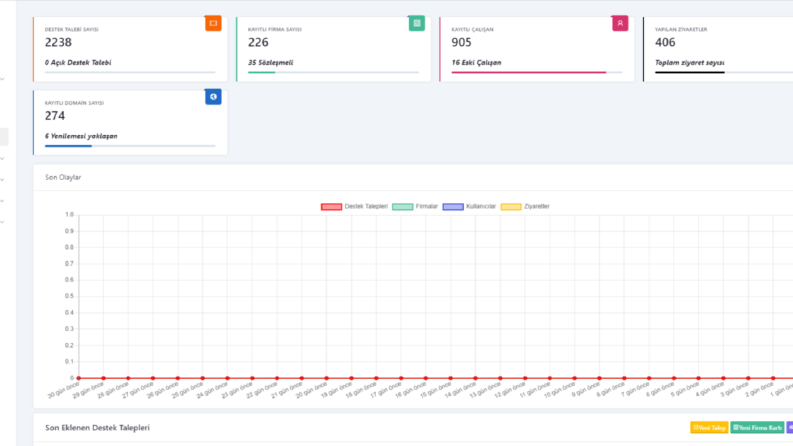Click the Eski Çalışan pink progress bar
Viewport: 793px width, 446px height.
pos(528,72)
